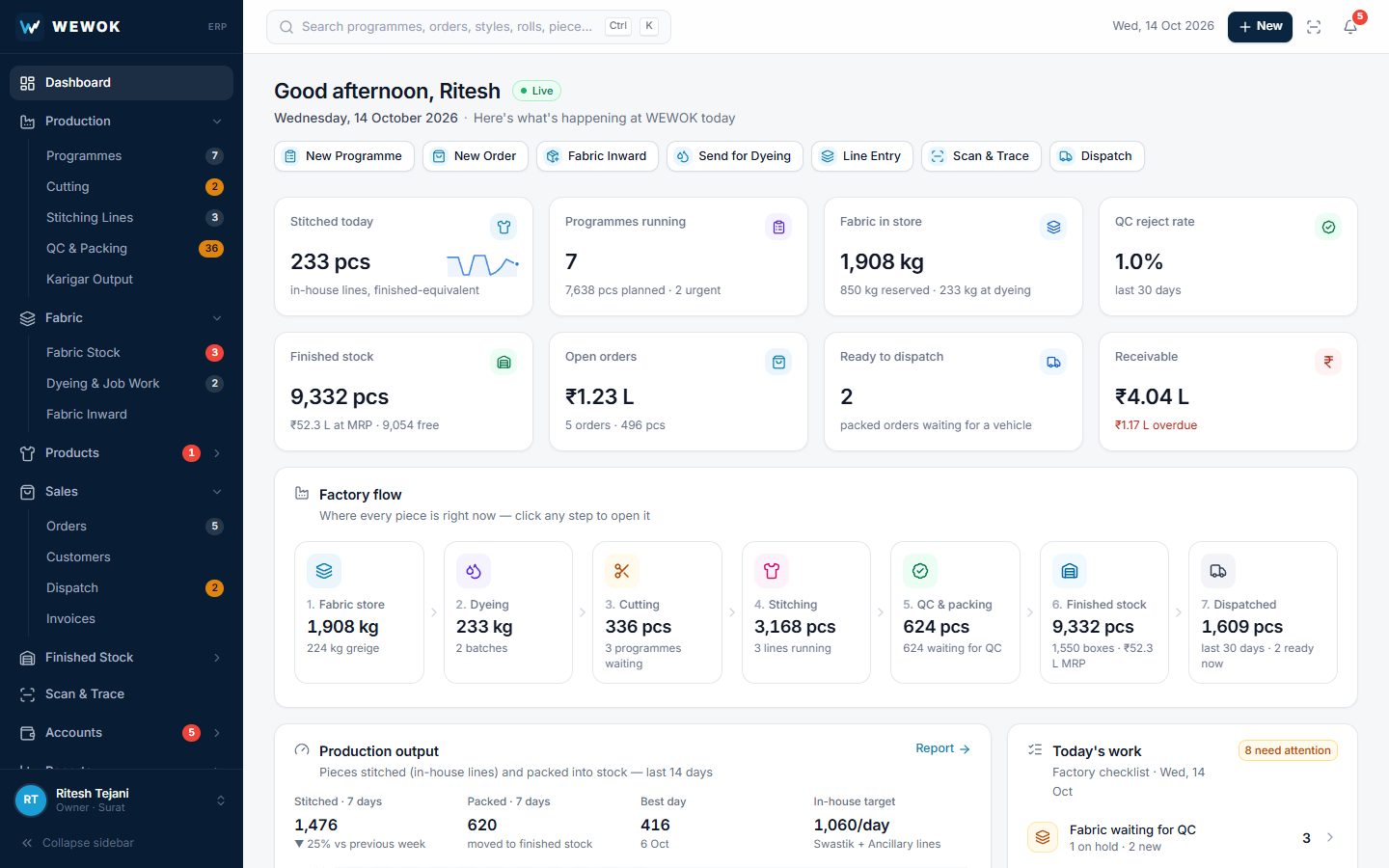Click the stitched today sparkline chart
Viewport: 1389px width, 868px height.
tap(482, 264)
